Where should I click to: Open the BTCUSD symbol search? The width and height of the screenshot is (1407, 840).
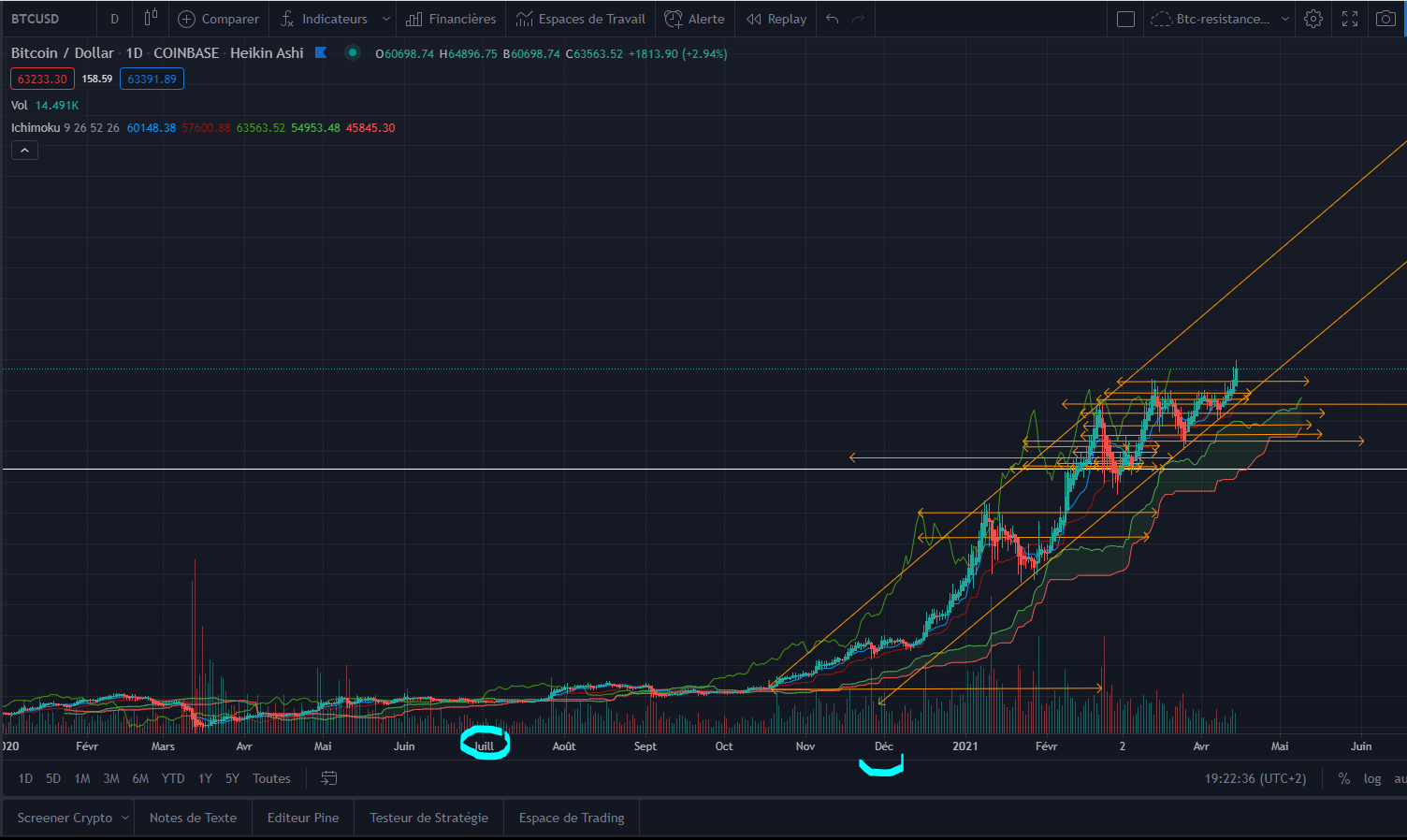tap(36, 19)
